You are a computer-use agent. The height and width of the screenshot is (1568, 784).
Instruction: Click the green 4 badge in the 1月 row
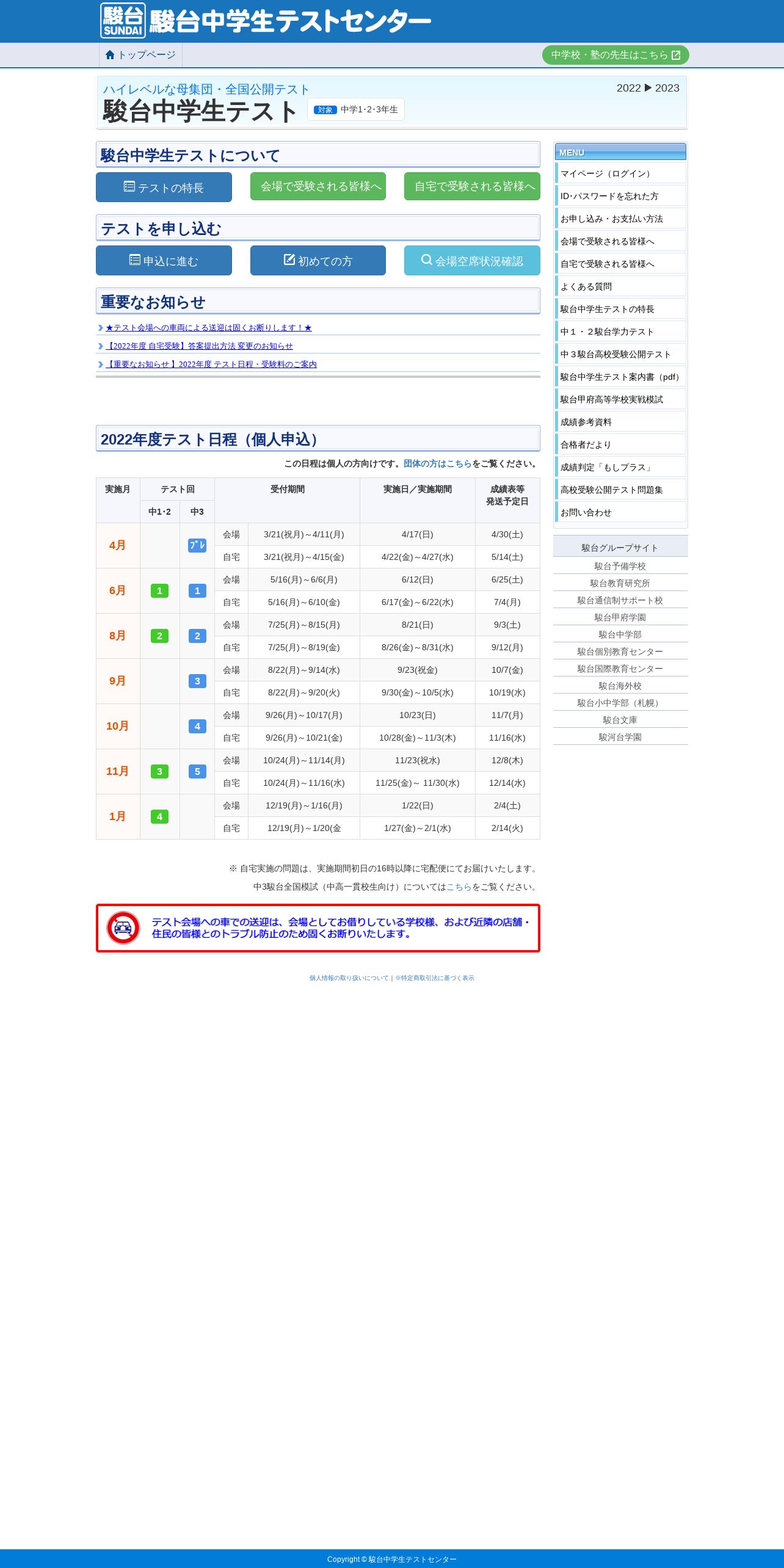tap(159, 816)
